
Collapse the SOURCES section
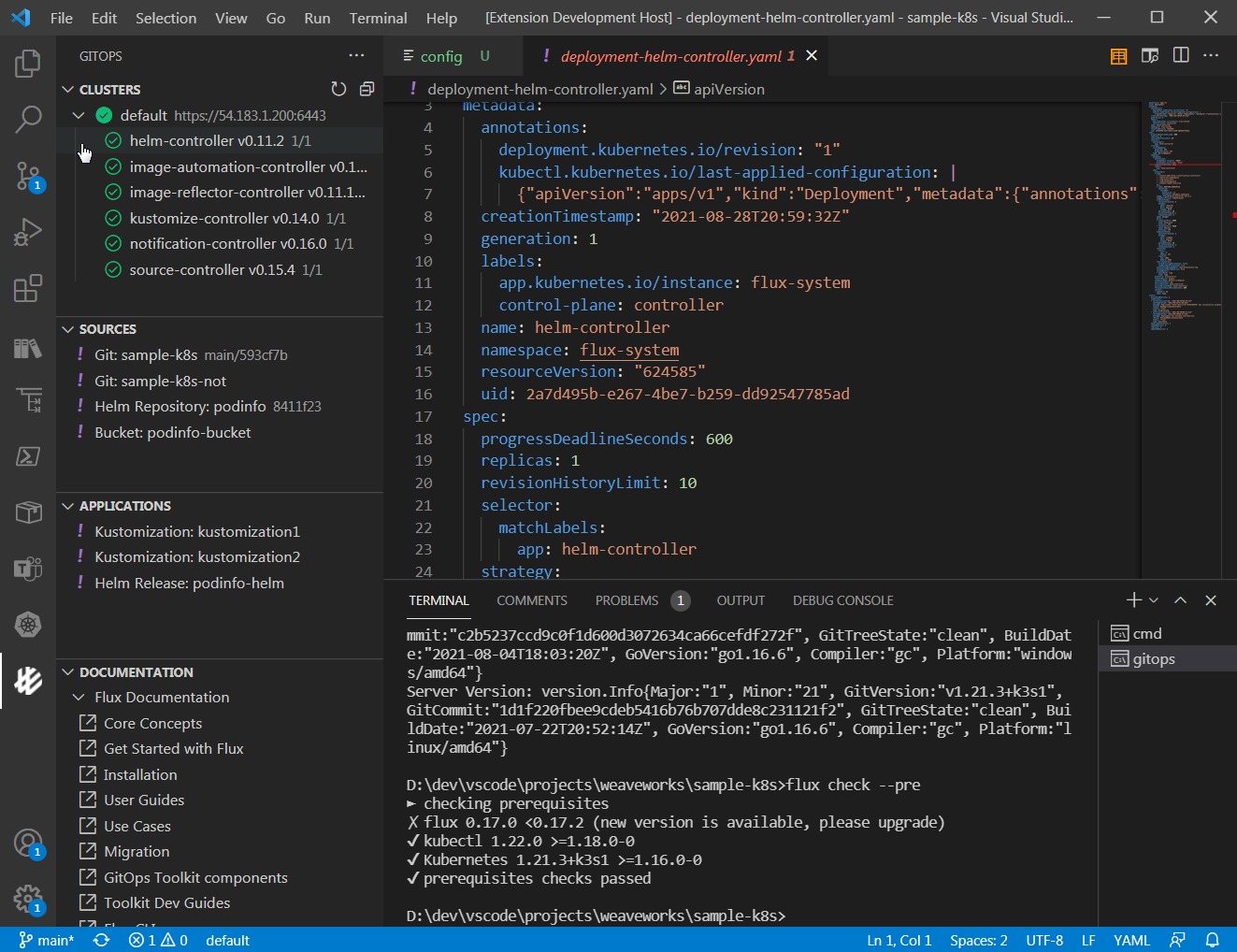(66, 328)
